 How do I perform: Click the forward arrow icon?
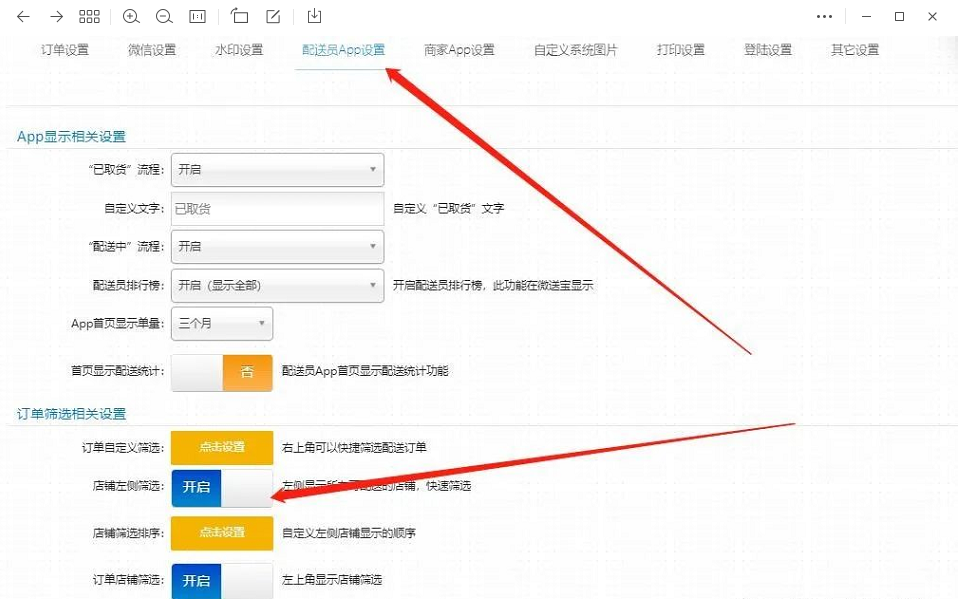tap(56, 17)
